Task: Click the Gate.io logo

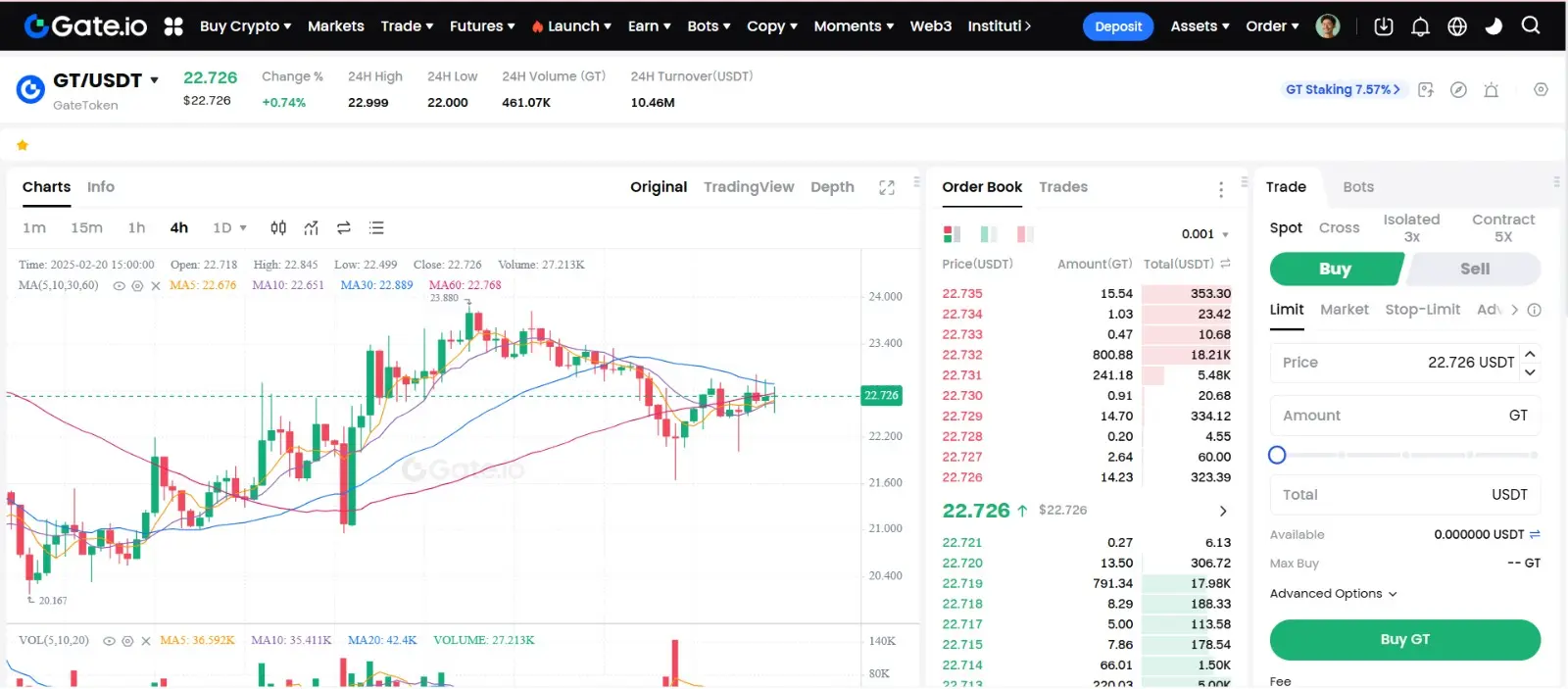Action: [x=85, y=26]
